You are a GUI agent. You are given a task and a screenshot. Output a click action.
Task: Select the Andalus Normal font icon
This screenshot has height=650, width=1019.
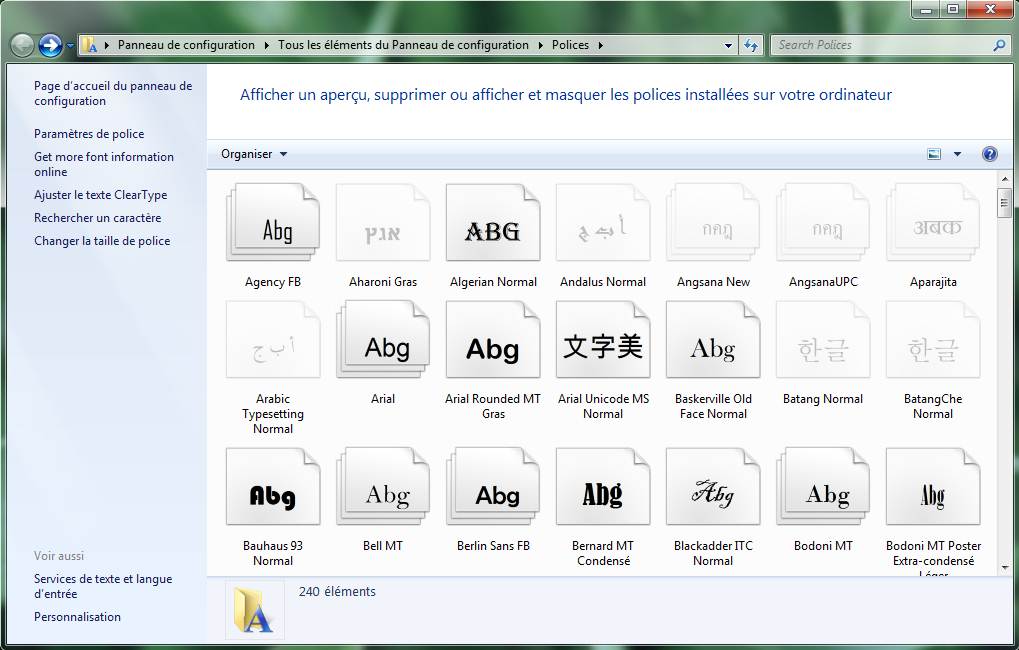coord(603,223)
